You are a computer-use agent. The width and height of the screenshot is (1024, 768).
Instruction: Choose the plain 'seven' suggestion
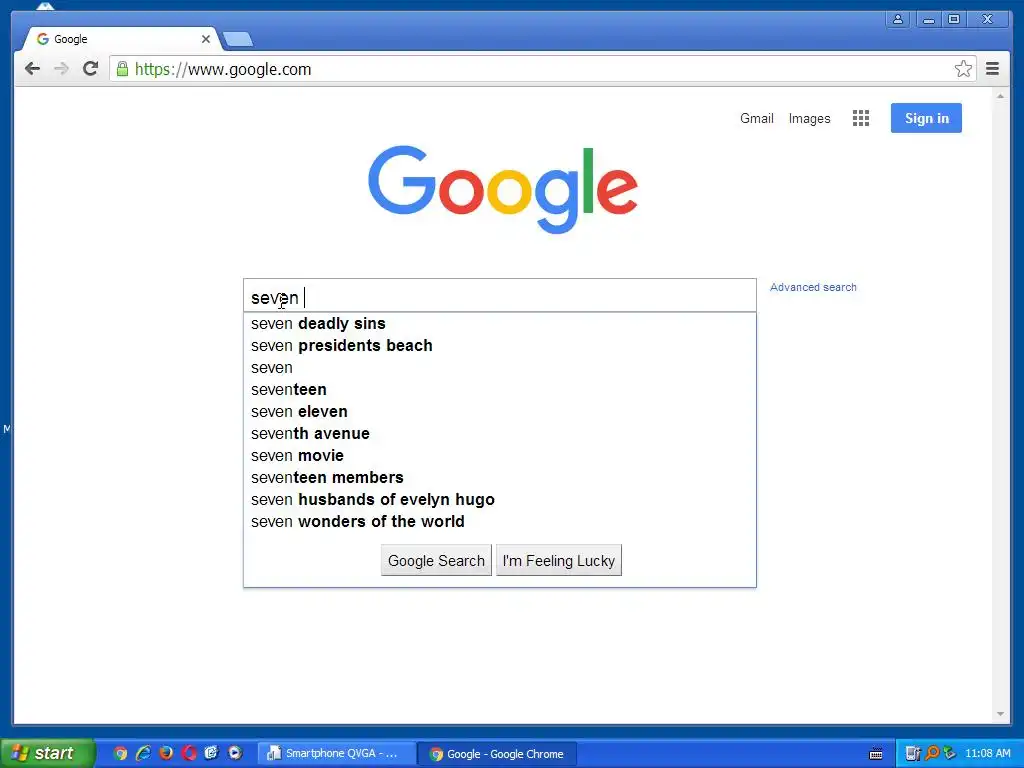coord(500,368)
